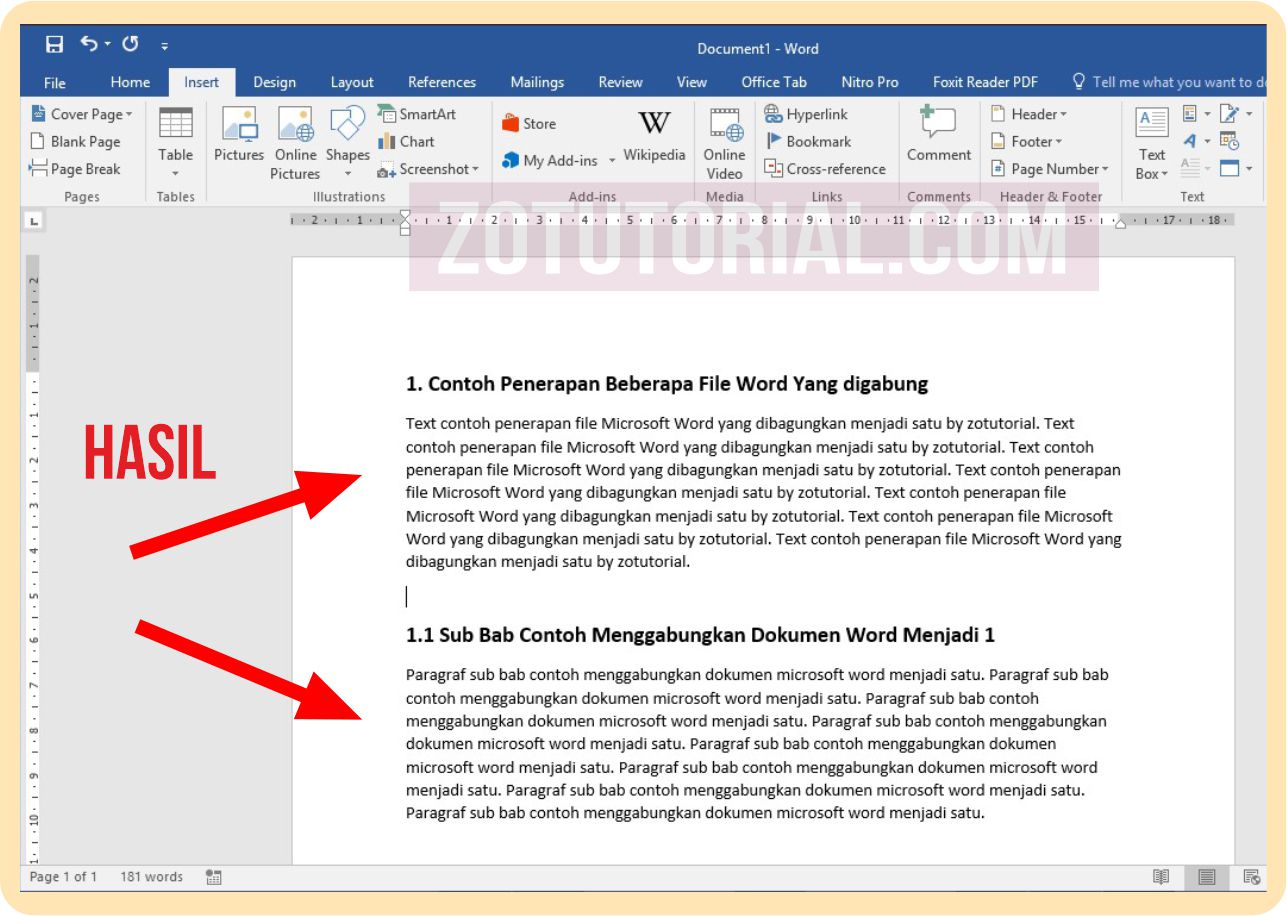Expand the Shapes gallery
The image size is (1287, 916).
[x=348, y=144]
